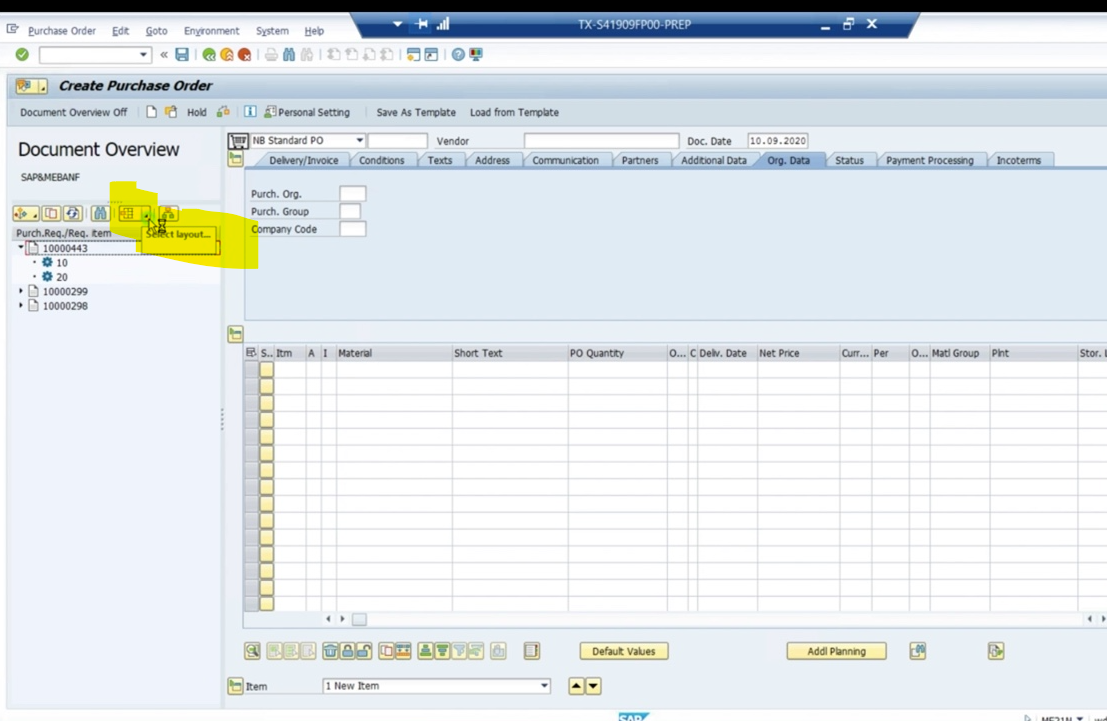Open the Goto menu
Image resolution: width=1107 pixels, height=721 pixels.
click(x=156, y=31)
